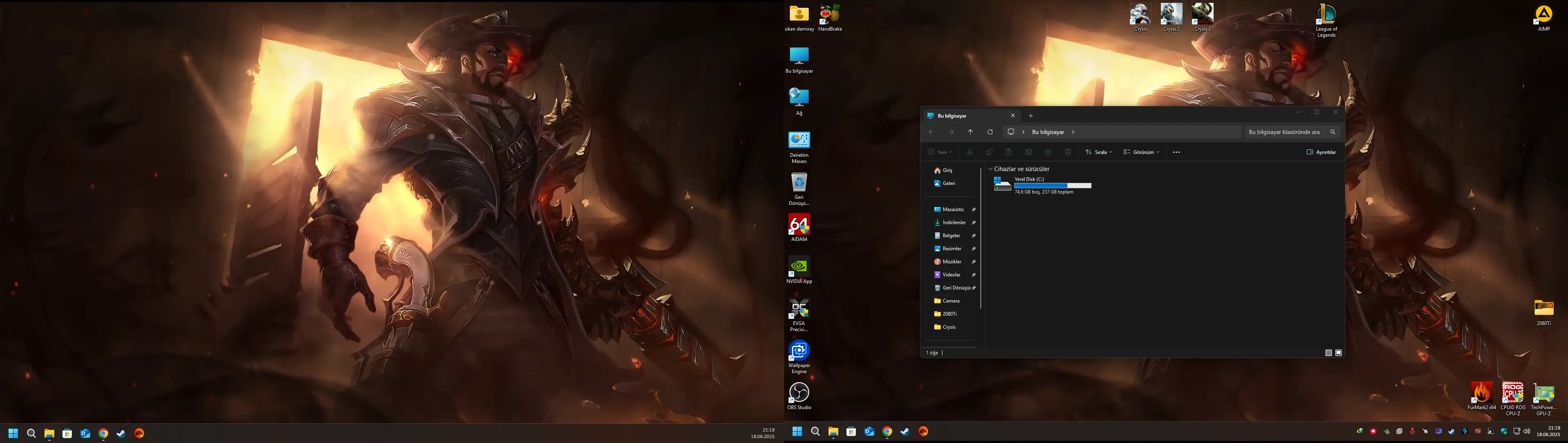The image size is (1568, 443).
Task: Select the 2080Ti folder icon on the desktop
Action: [x=1543, y=313]
